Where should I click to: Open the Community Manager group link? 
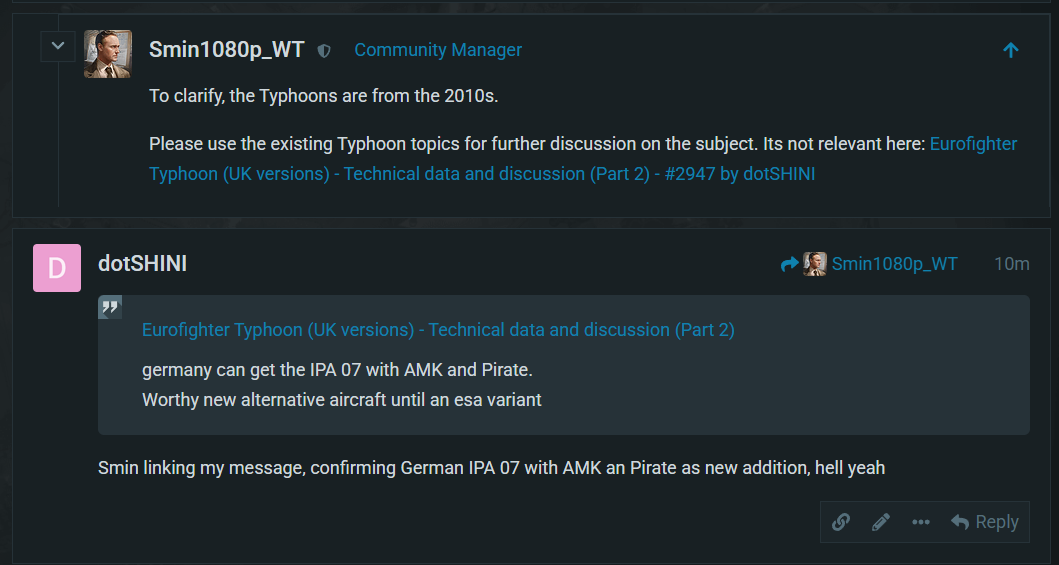438,50
